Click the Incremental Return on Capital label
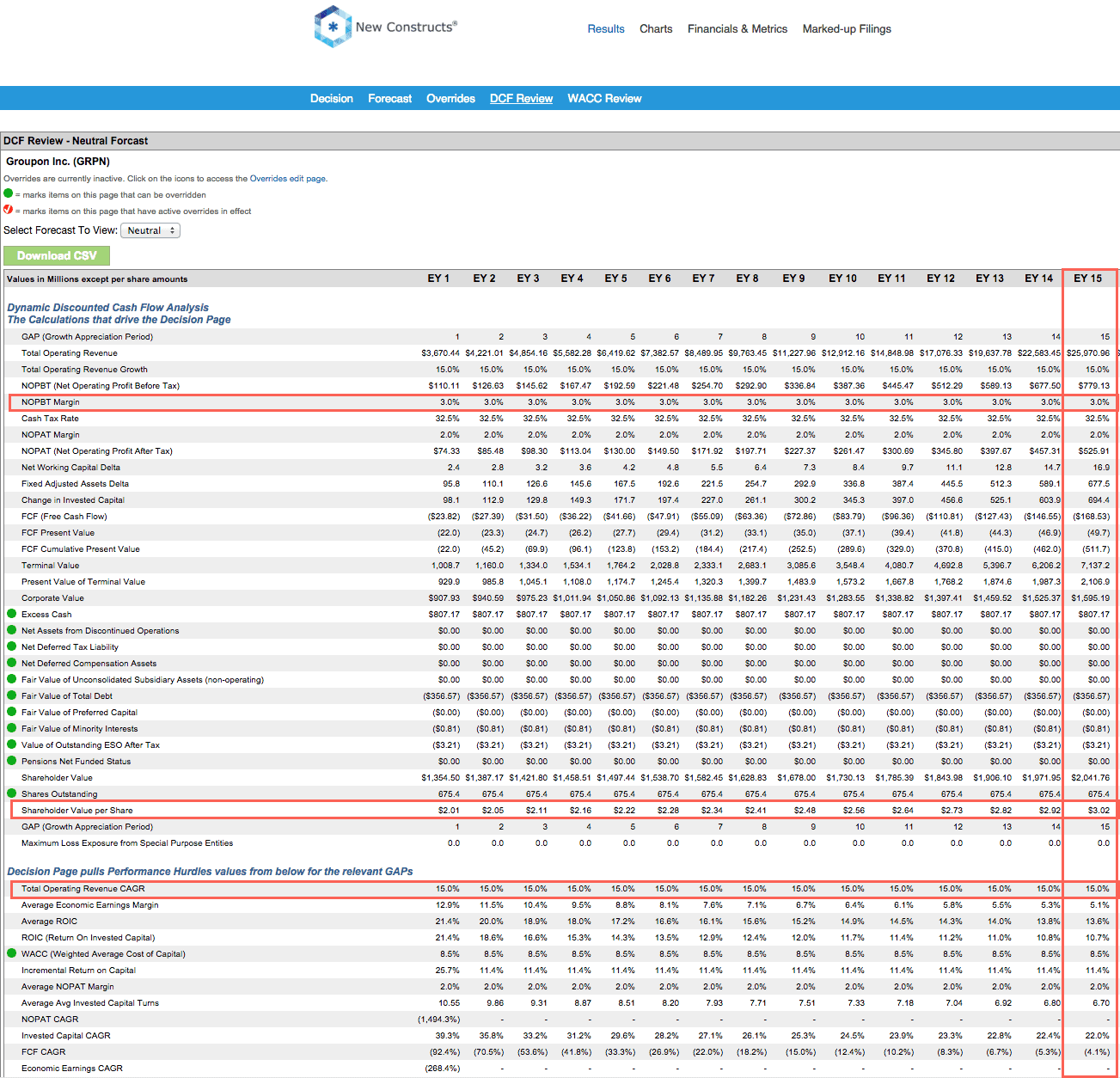The height and width of the screenshot is (1078, 1120). click(78, 970)
